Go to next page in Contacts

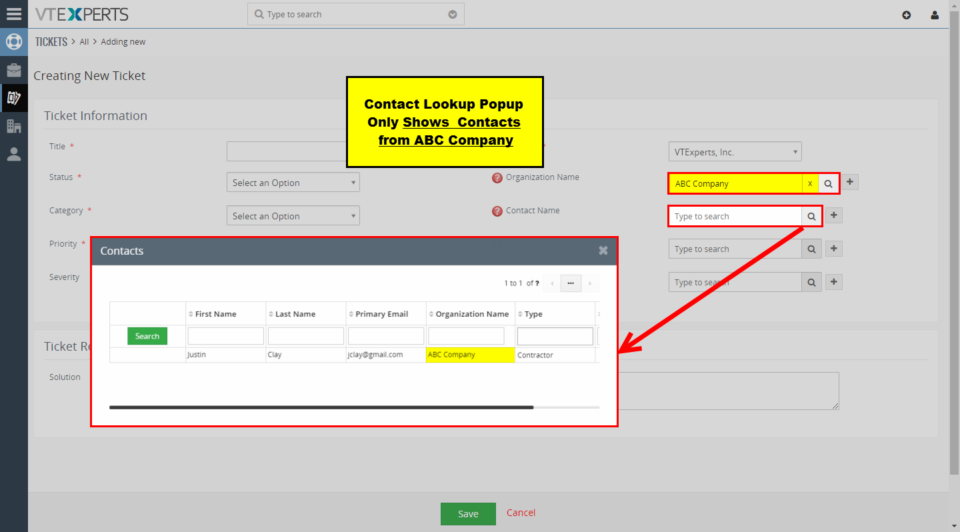pyautogui.click(x=590, y=283)
